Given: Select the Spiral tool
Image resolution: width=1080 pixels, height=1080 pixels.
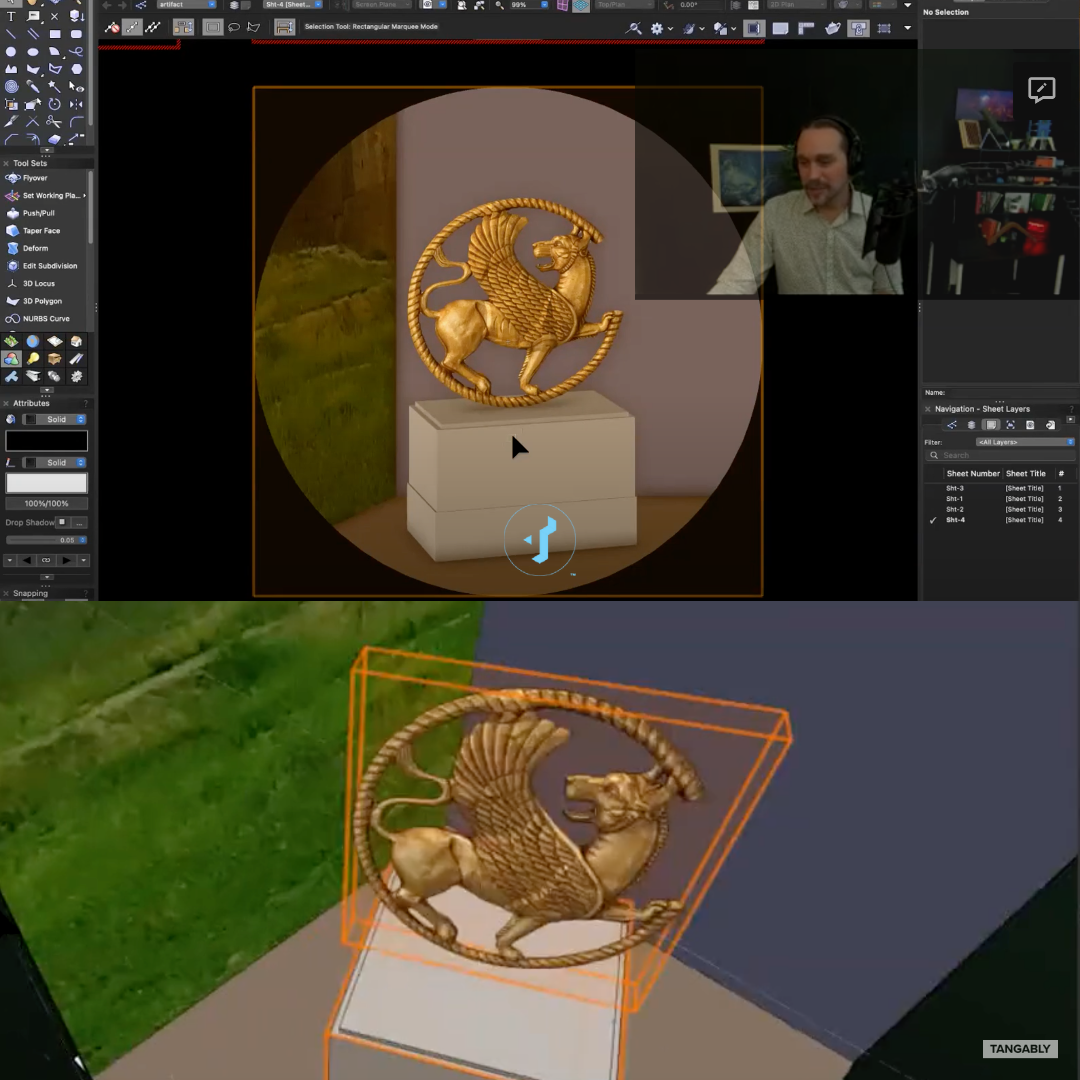Looking at the screenshot, I should [11, 87].
